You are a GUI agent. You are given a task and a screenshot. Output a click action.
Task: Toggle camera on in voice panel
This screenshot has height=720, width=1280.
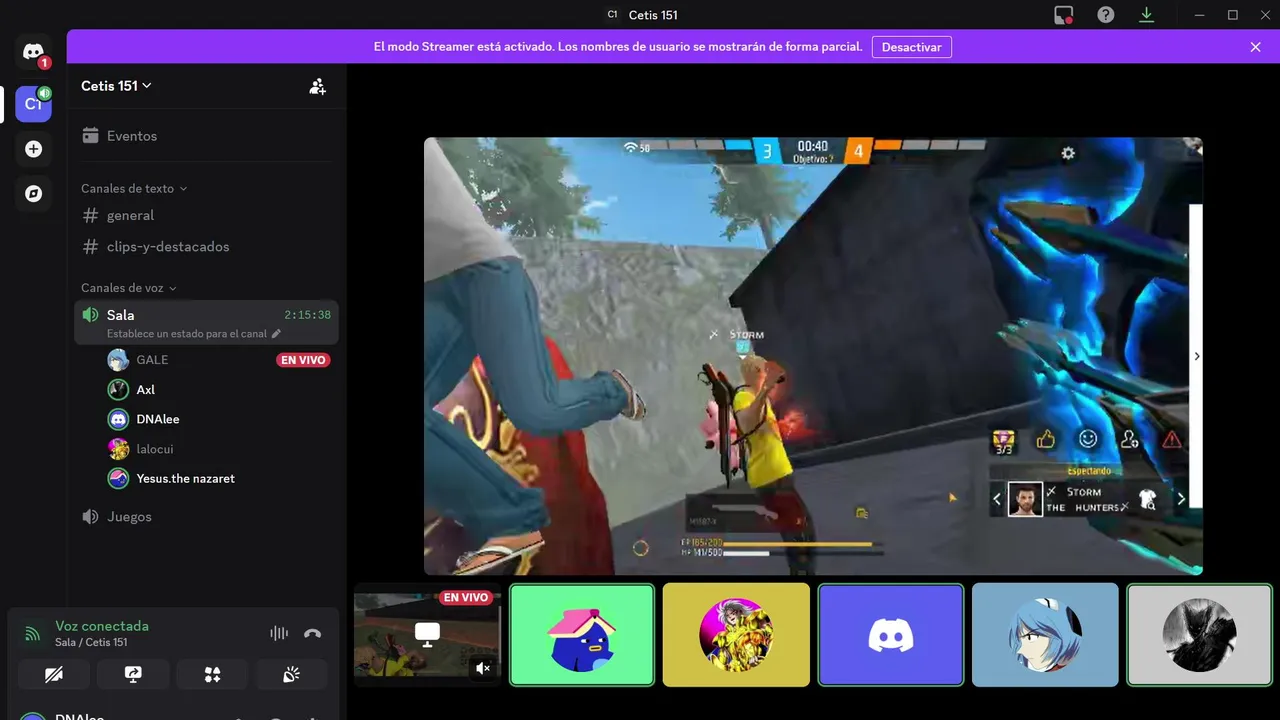pyautogui.click(x=54, y=675)
